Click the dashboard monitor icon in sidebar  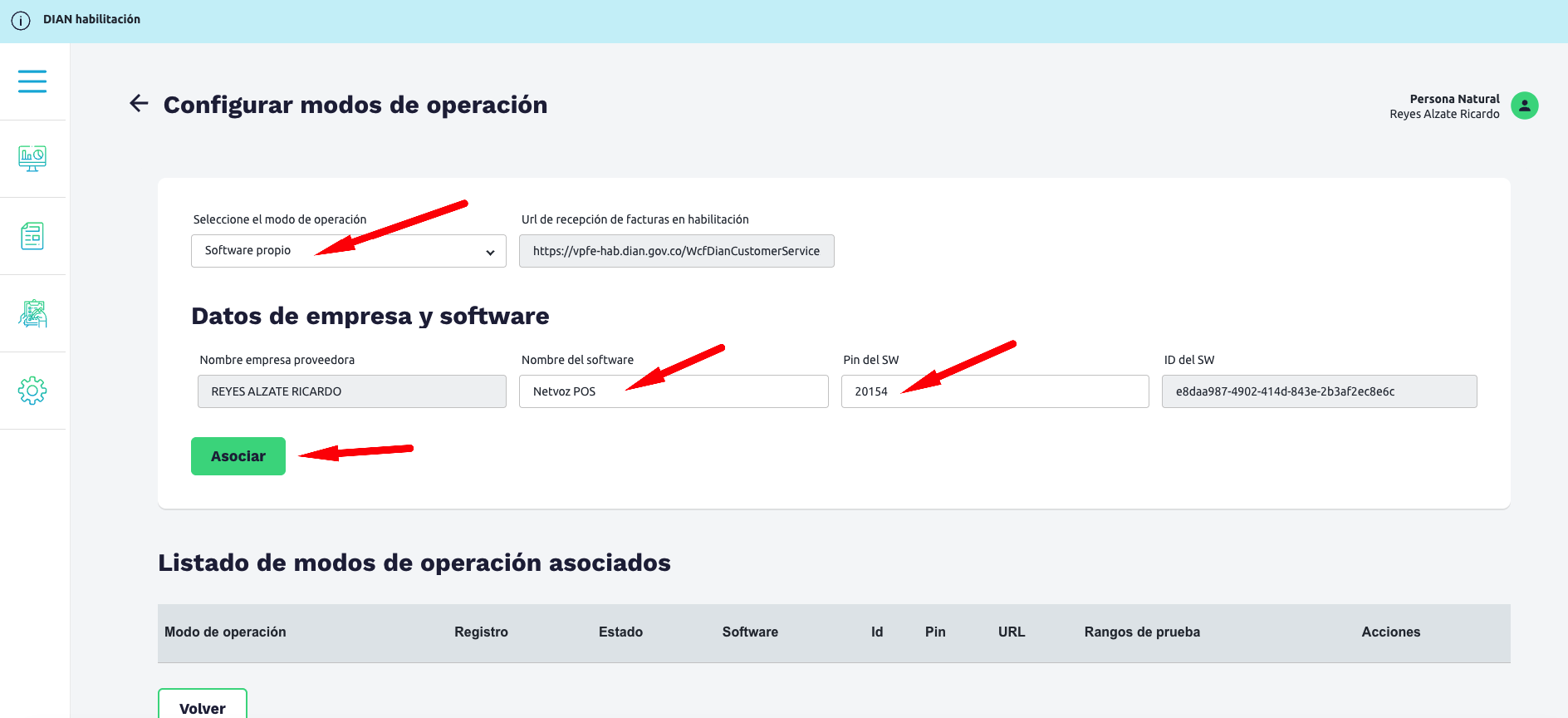[x=32, y=158]
